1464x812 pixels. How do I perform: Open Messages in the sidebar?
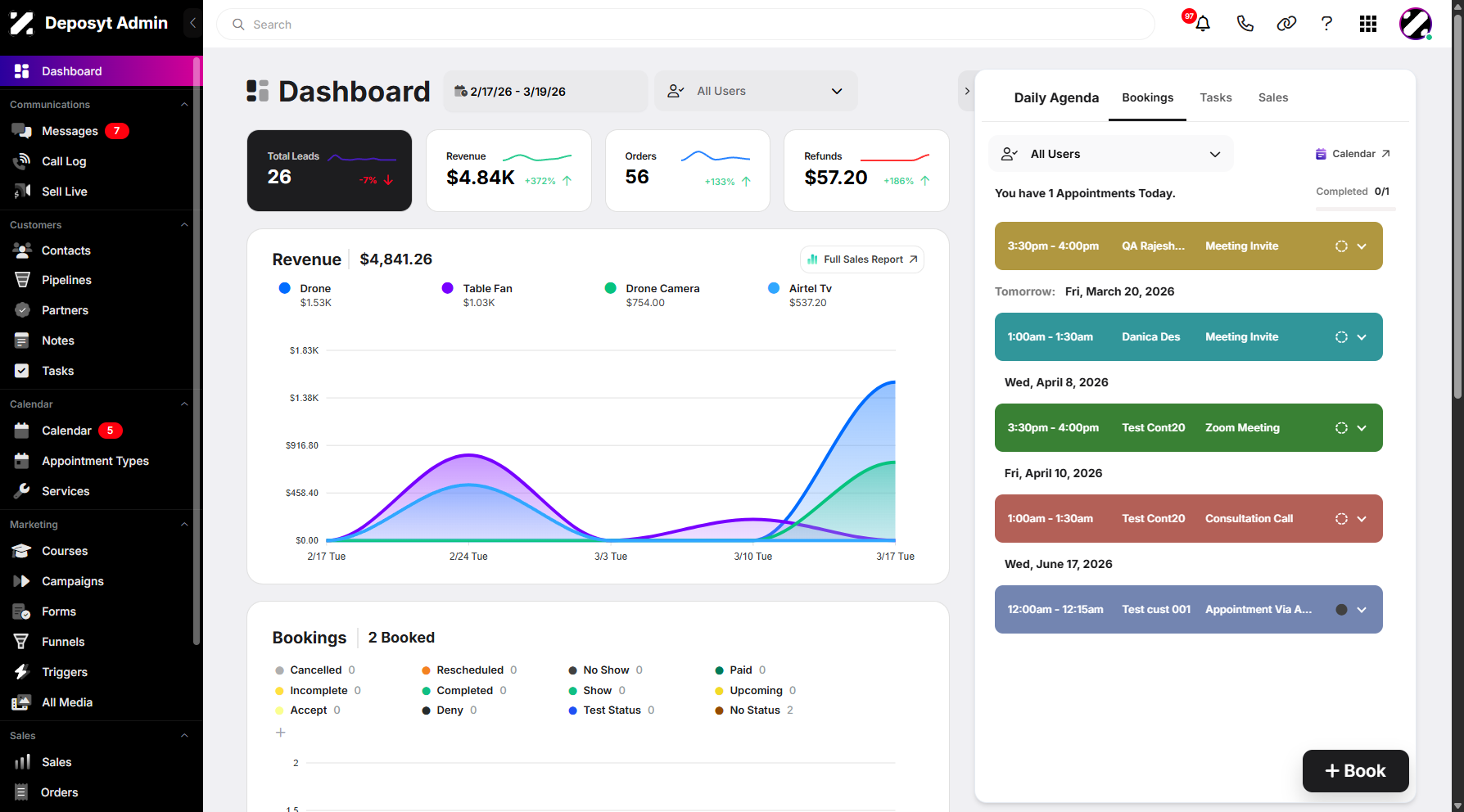pyautogui.click(x=70, y=131)
